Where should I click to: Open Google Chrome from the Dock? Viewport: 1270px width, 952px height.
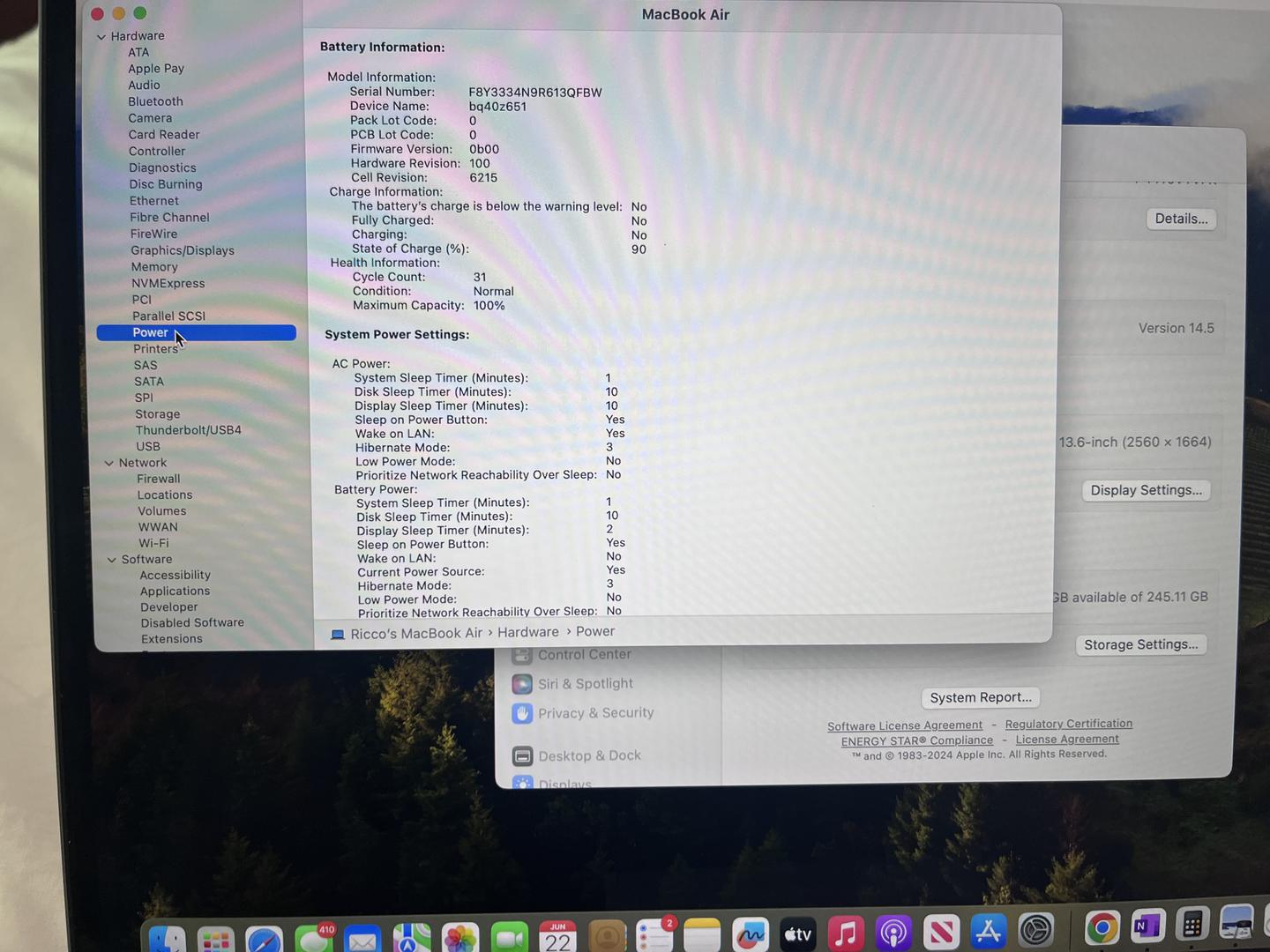(x=1102, y=929)
